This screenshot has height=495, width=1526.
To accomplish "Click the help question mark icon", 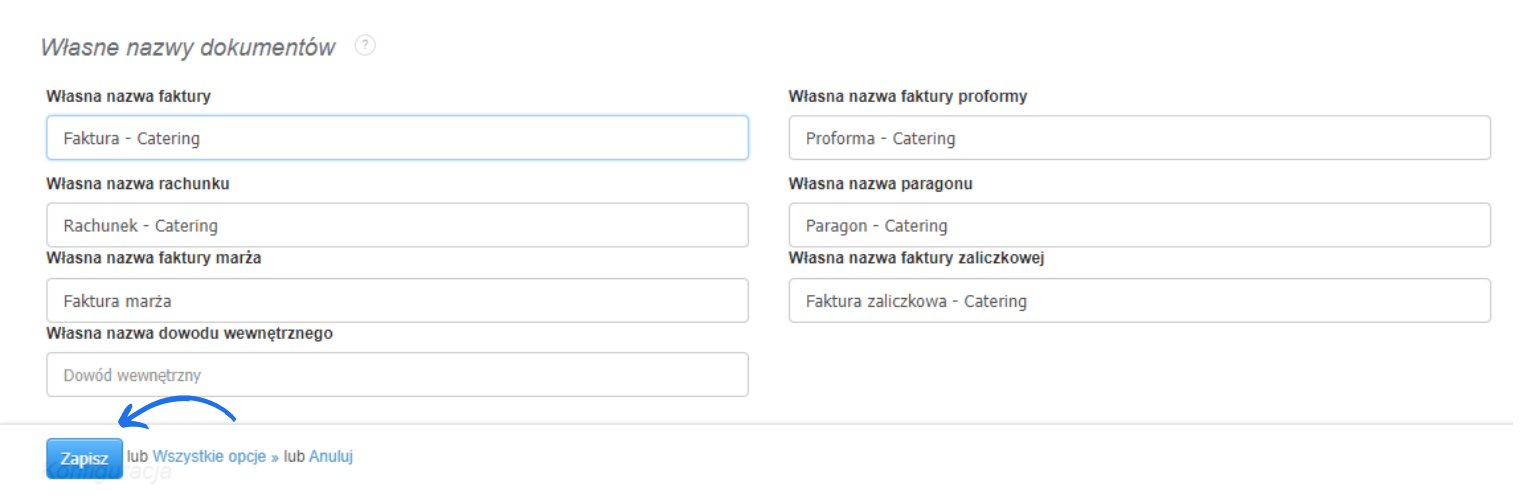I will (x=365, y=45).
